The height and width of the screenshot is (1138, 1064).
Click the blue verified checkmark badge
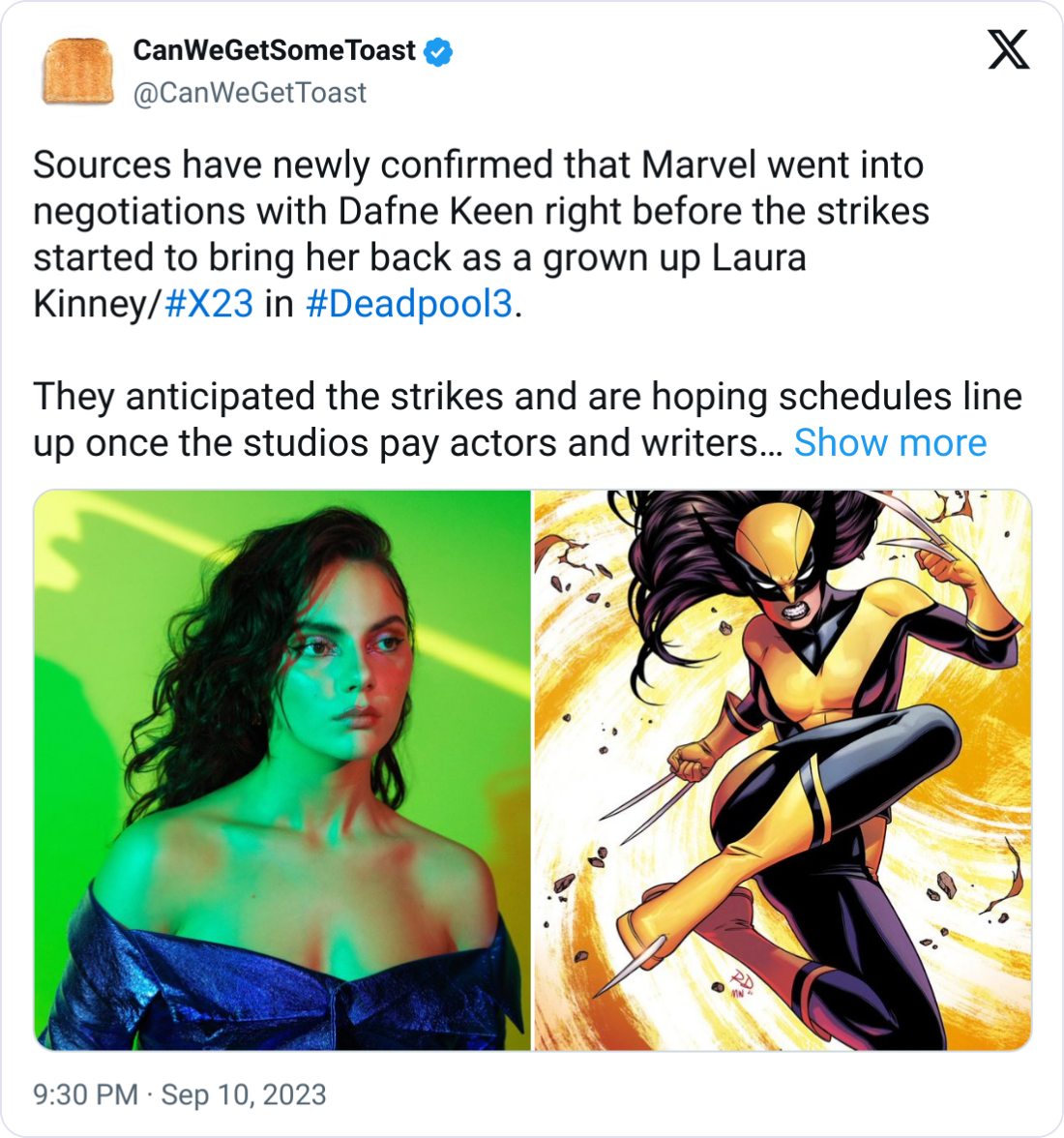click(438, 51)
